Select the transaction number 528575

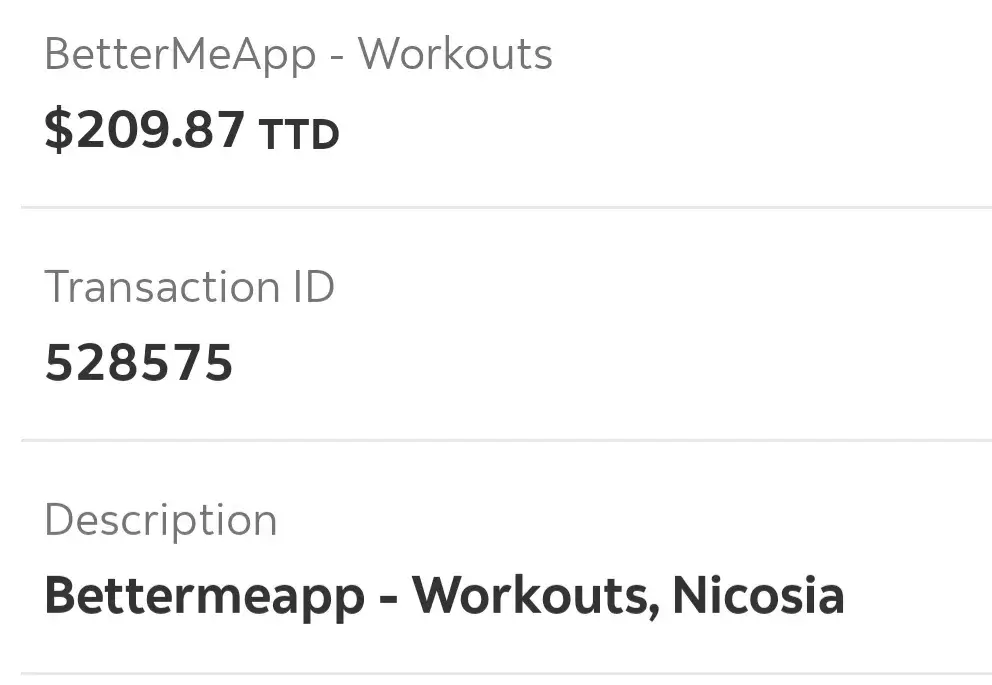tap(139, 363)
